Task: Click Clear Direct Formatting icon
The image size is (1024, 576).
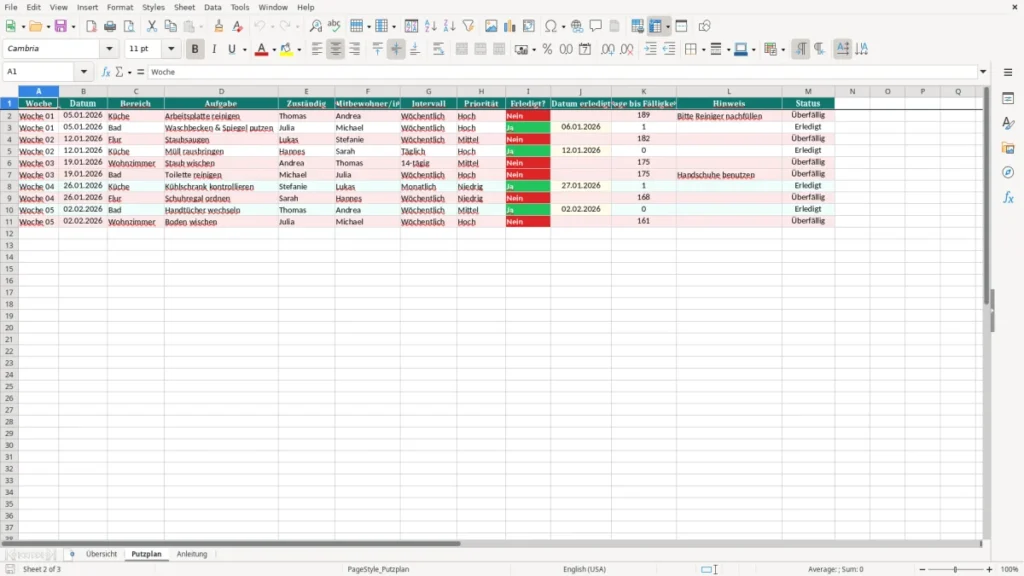Action: [238, 26]
